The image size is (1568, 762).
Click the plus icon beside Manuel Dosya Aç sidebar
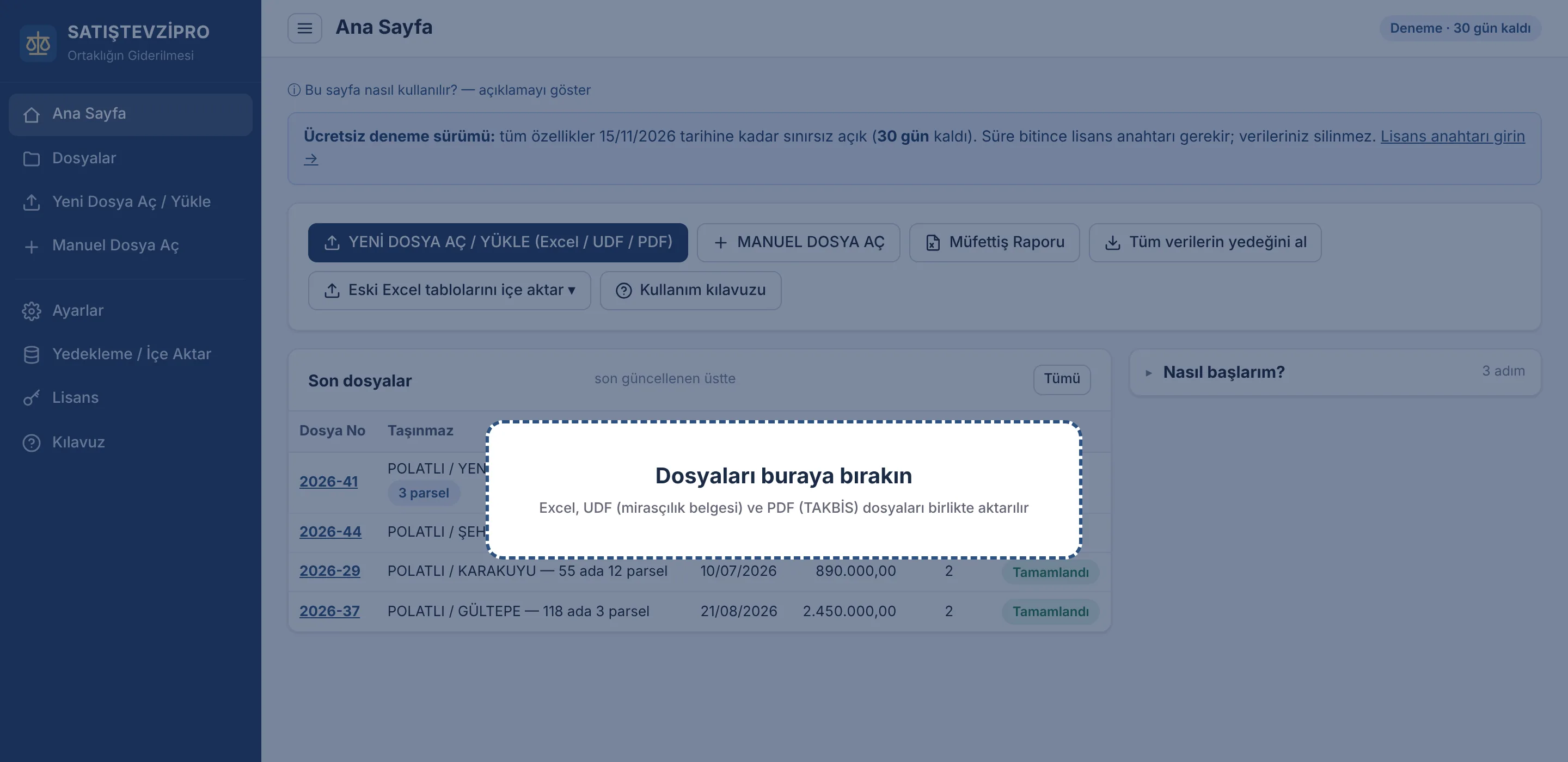coord(31,247)
